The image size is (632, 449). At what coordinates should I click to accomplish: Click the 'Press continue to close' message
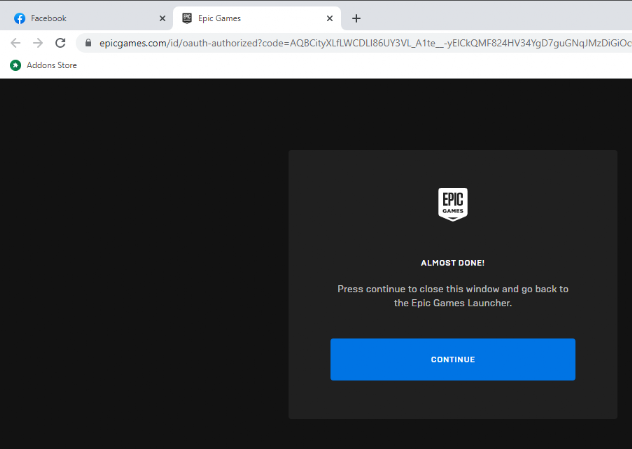tap(453, 296)
